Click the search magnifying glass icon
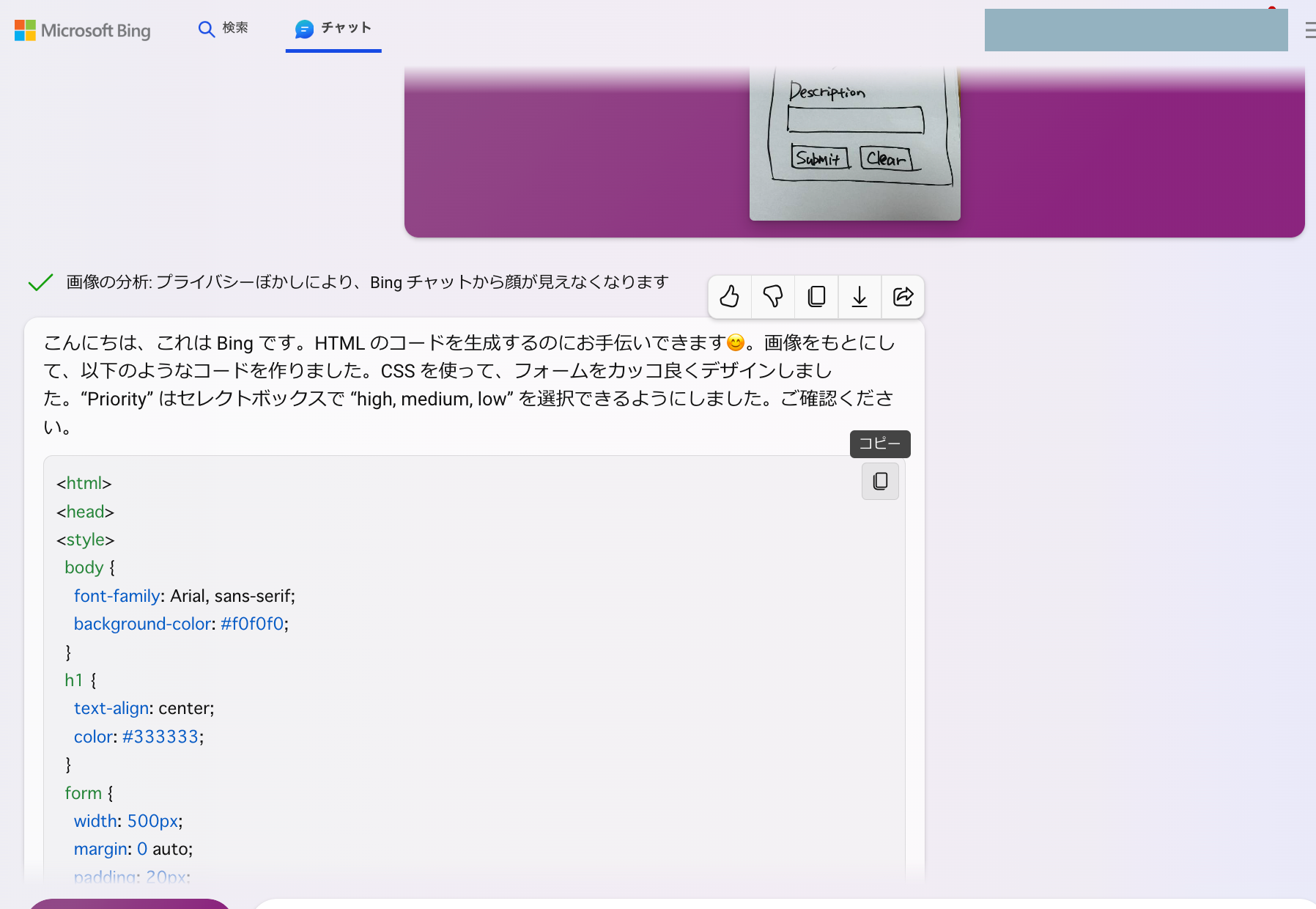Viewport: 1316px width, 909px height. click(206, 29)
